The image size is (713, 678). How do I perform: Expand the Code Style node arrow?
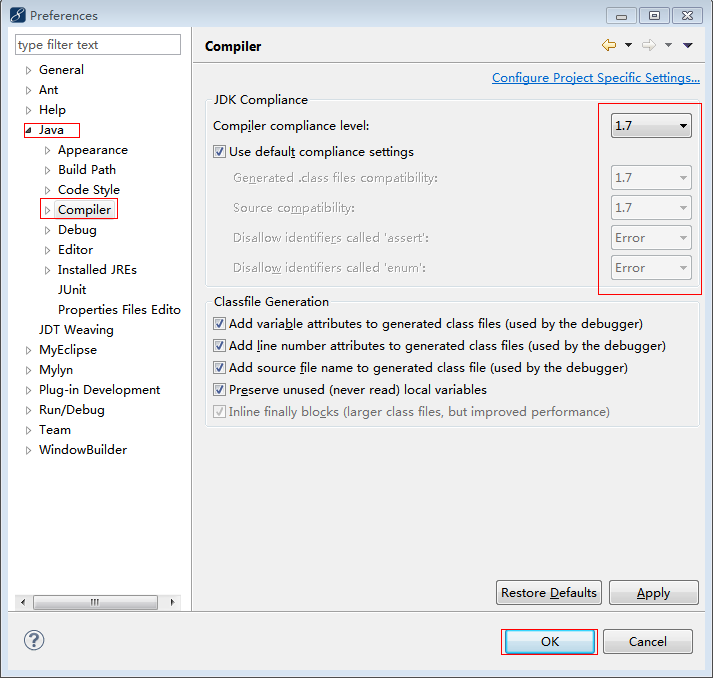(x=47, y=190)
